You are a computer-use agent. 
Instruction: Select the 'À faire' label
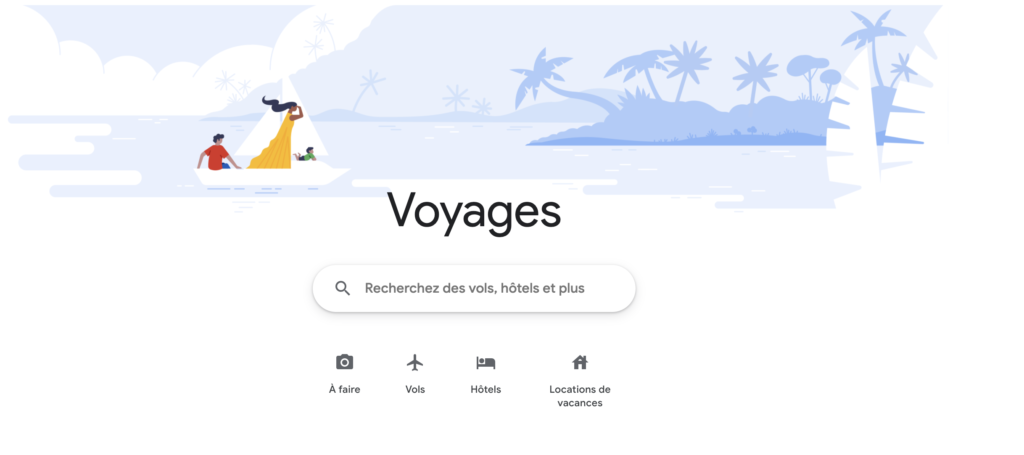coord(344,390)
